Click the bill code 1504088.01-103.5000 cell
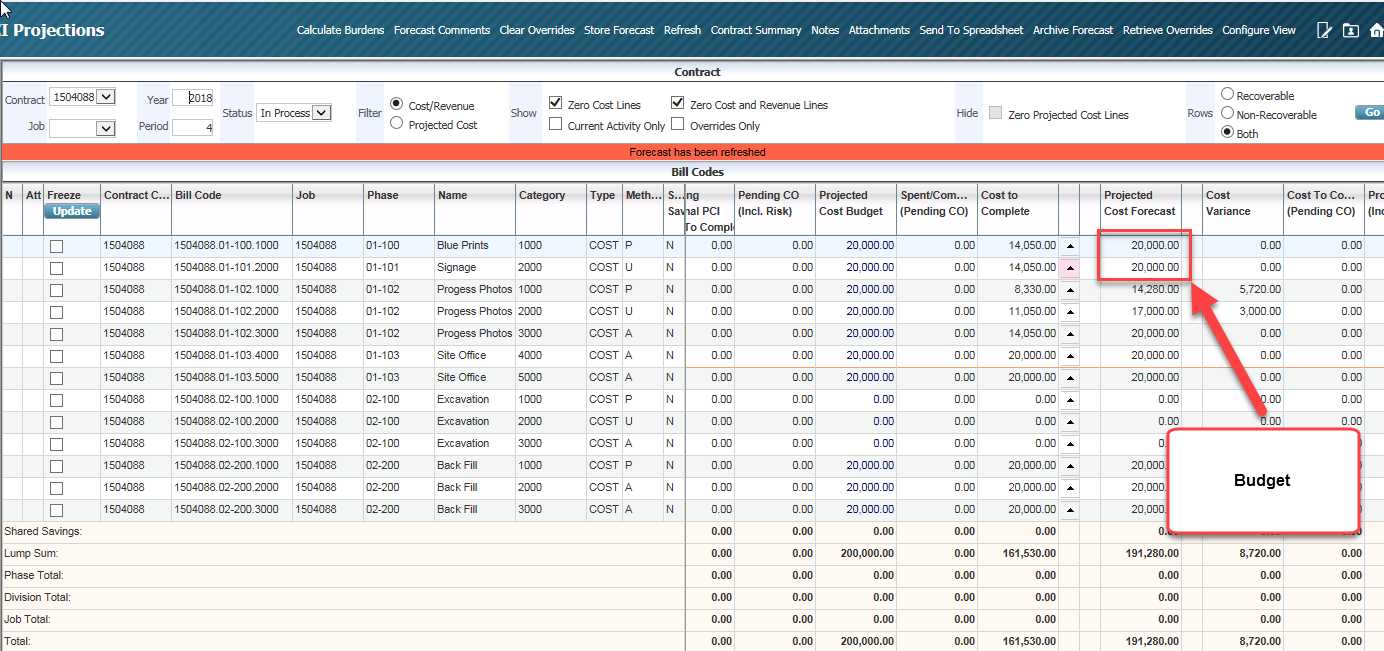Viewport: 1384px width, 651px height. pos(232,377)
